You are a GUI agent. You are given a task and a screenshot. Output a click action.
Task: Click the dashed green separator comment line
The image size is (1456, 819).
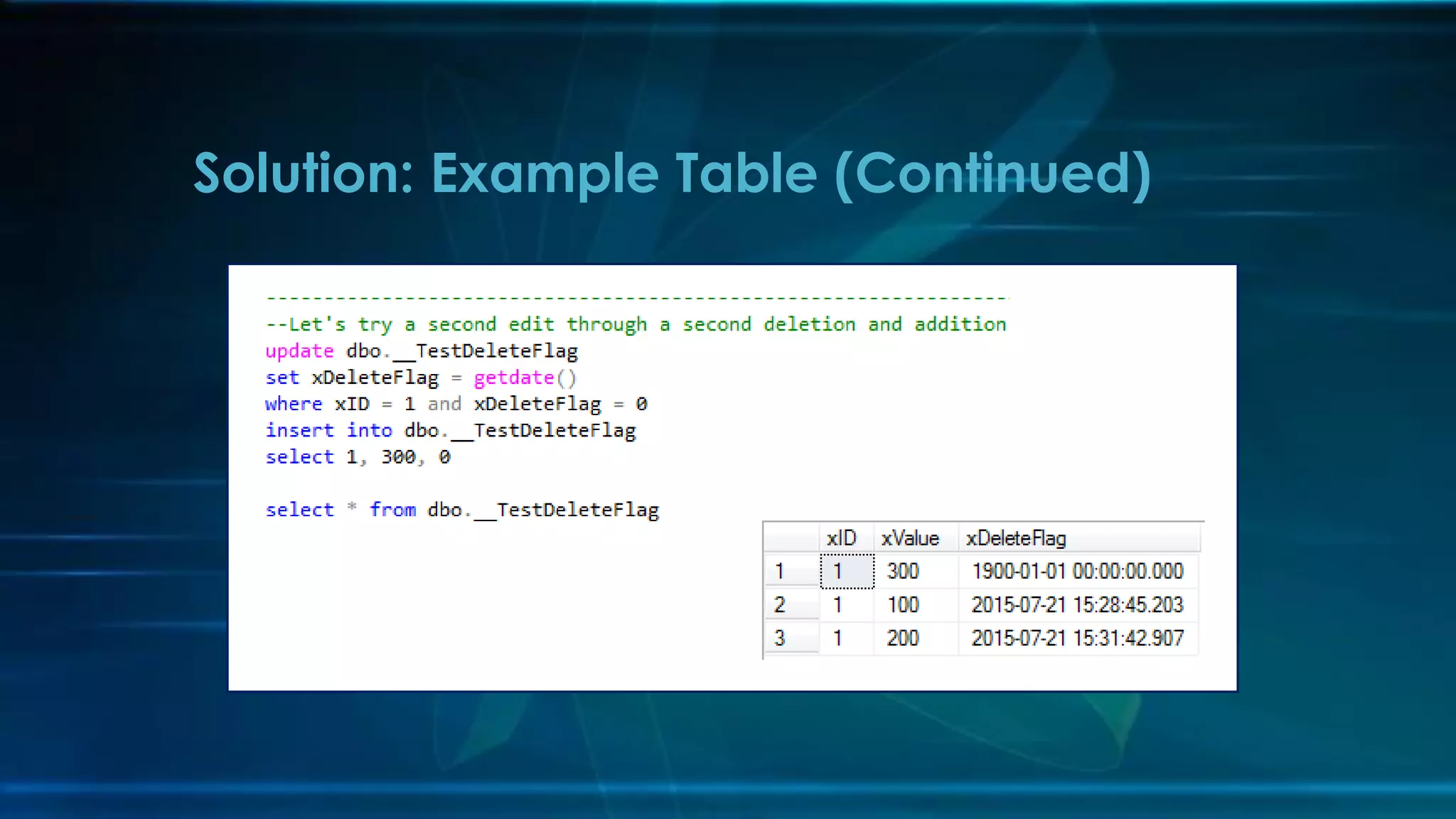click(637, 298)
